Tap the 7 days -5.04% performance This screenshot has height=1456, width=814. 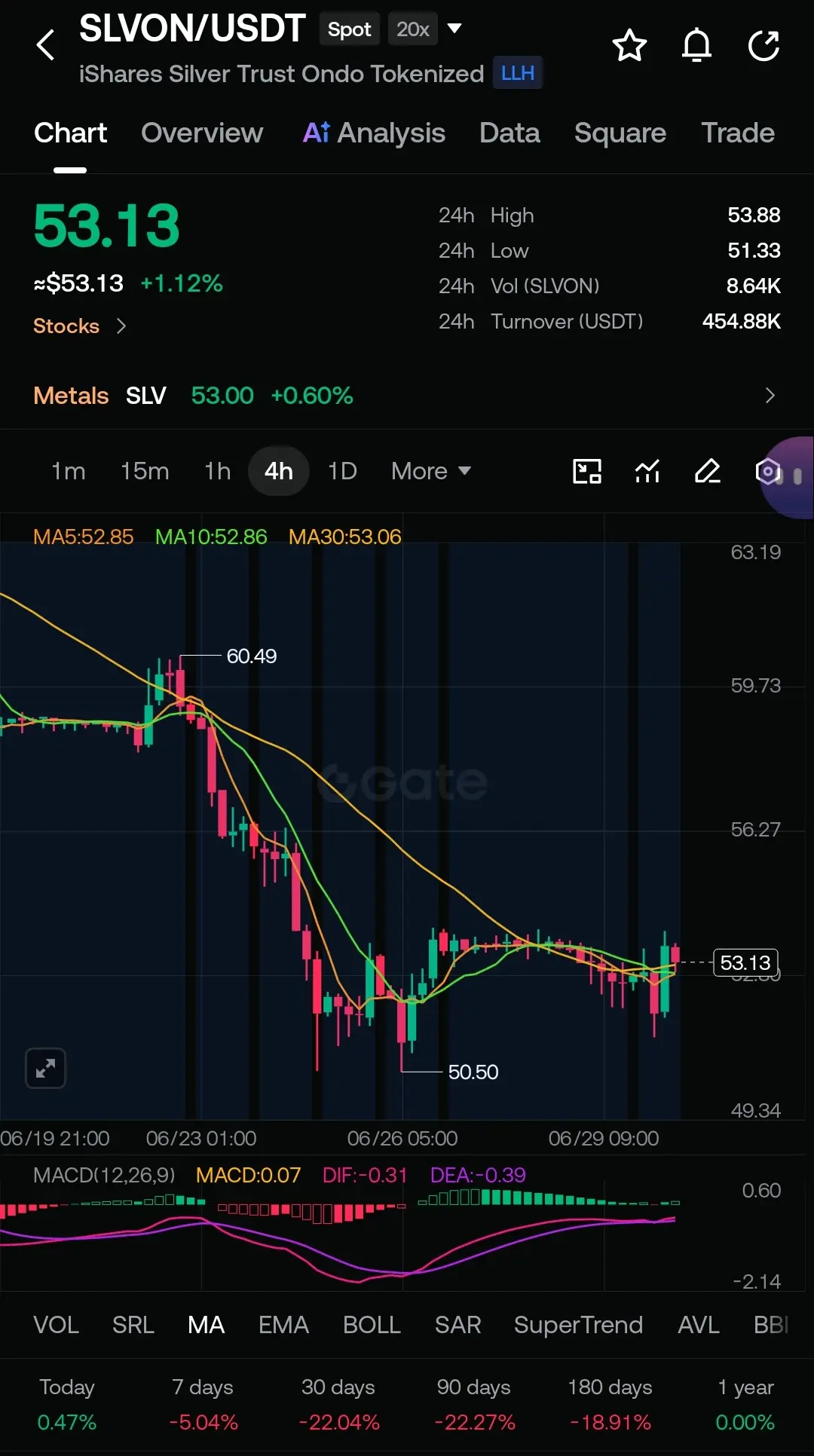203,1404
